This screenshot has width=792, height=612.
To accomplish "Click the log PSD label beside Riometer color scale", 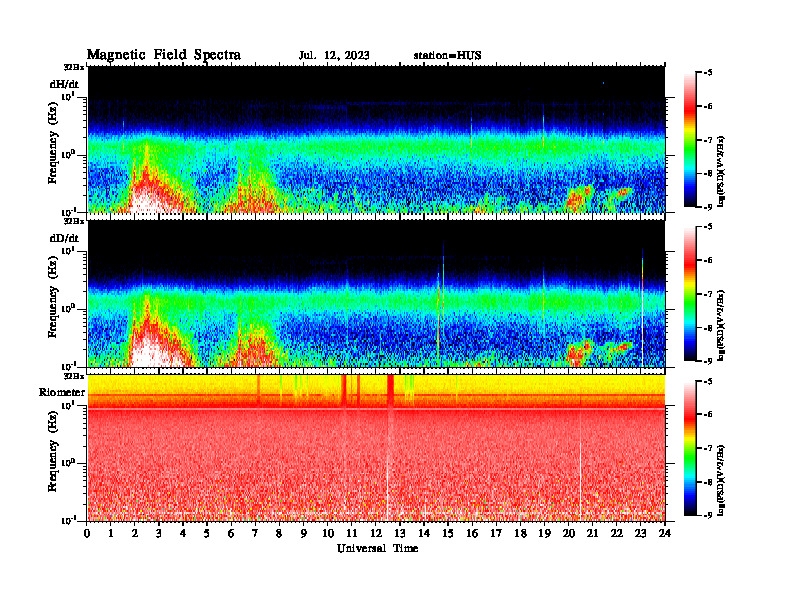I will 721,480.
